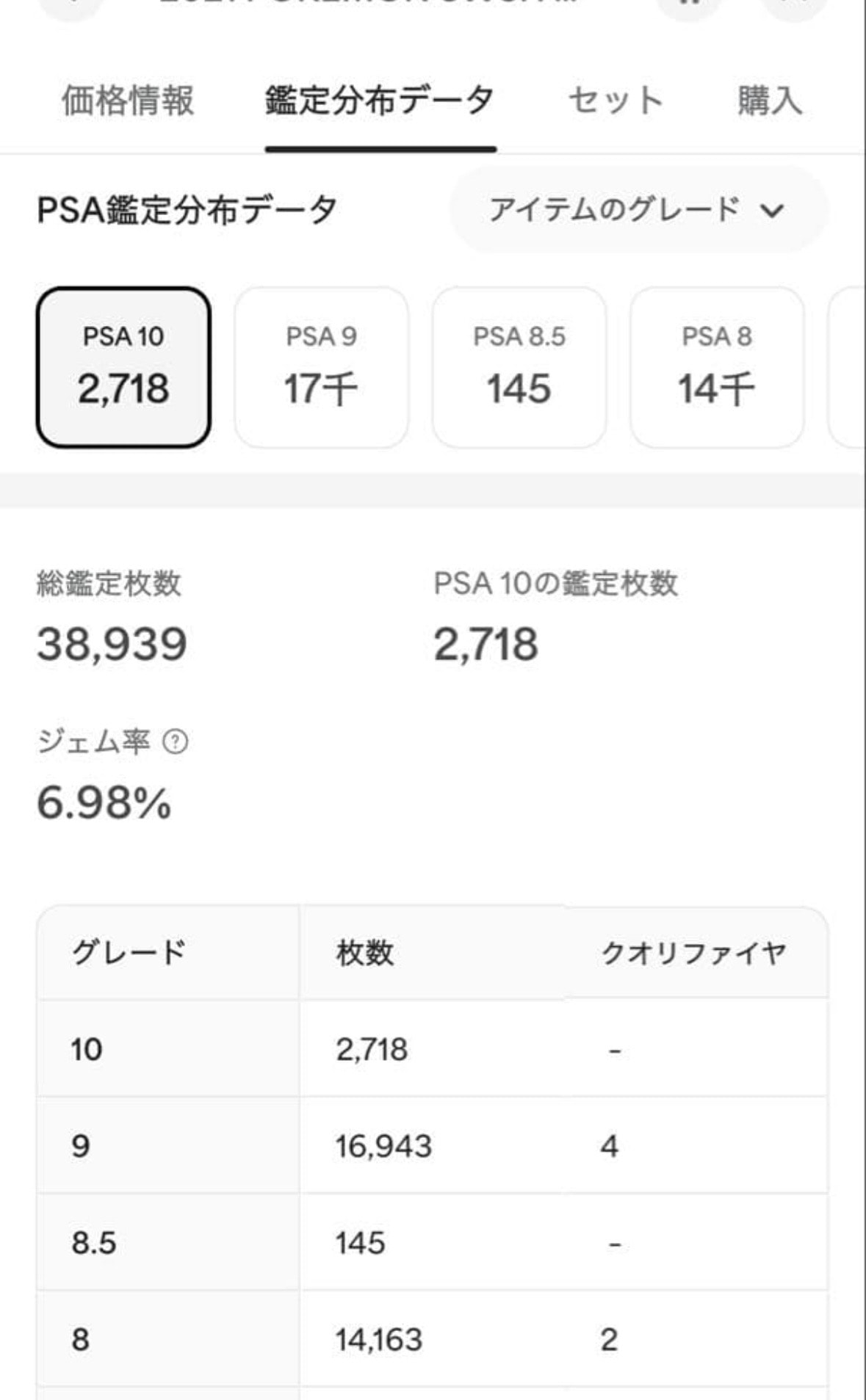The width and height of the screenshot is (866, 1400).
Task: Open the セット tab
Action: [616, 101]
